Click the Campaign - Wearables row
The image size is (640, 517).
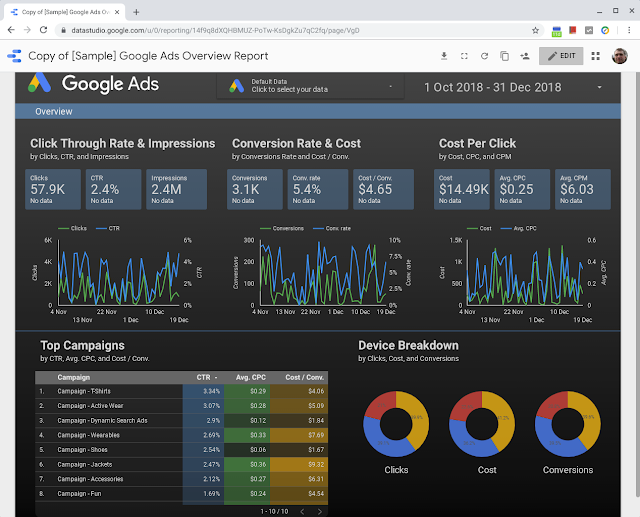pos(181,435)
